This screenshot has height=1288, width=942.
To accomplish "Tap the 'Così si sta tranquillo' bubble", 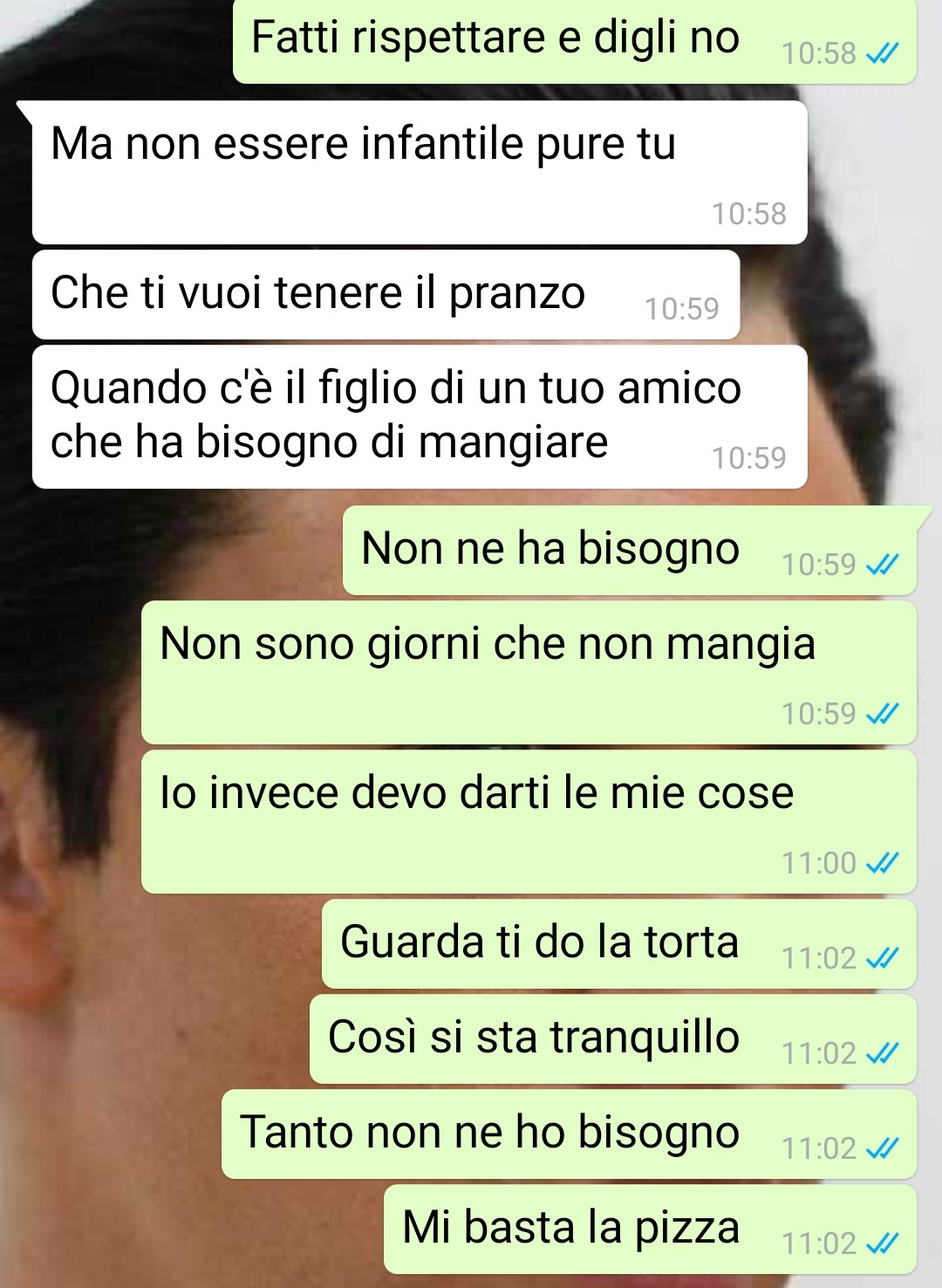I will 613,1039.
